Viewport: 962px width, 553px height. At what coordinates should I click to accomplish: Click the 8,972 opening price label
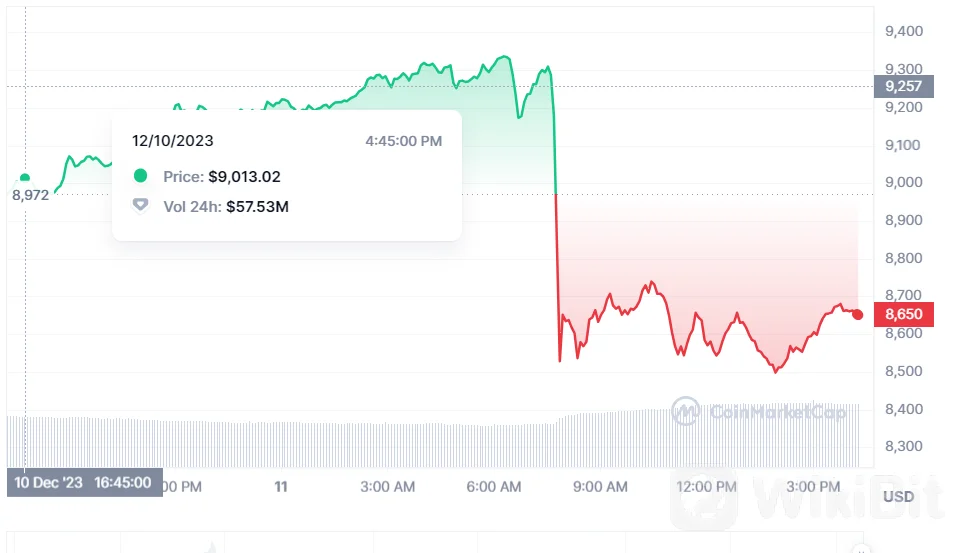[x=30, y=195]
